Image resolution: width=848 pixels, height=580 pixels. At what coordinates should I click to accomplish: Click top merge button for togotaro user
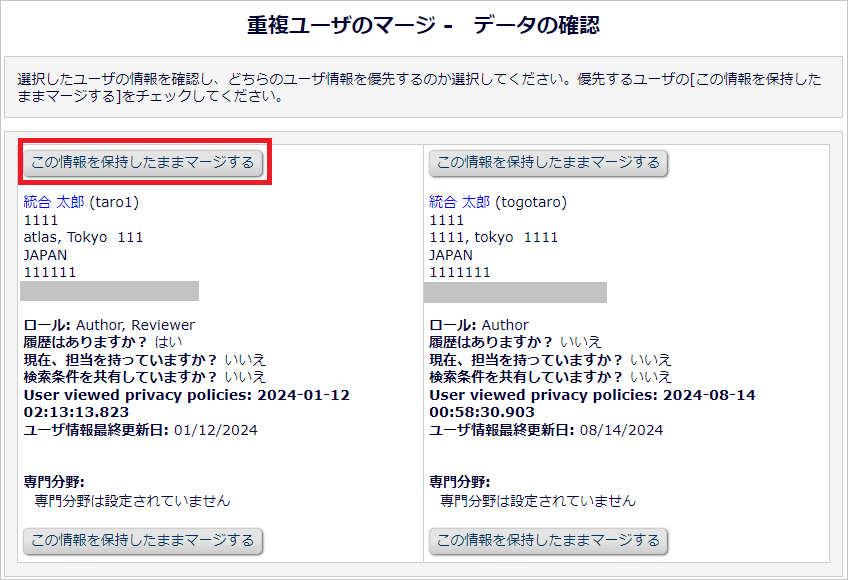(548, 162)
